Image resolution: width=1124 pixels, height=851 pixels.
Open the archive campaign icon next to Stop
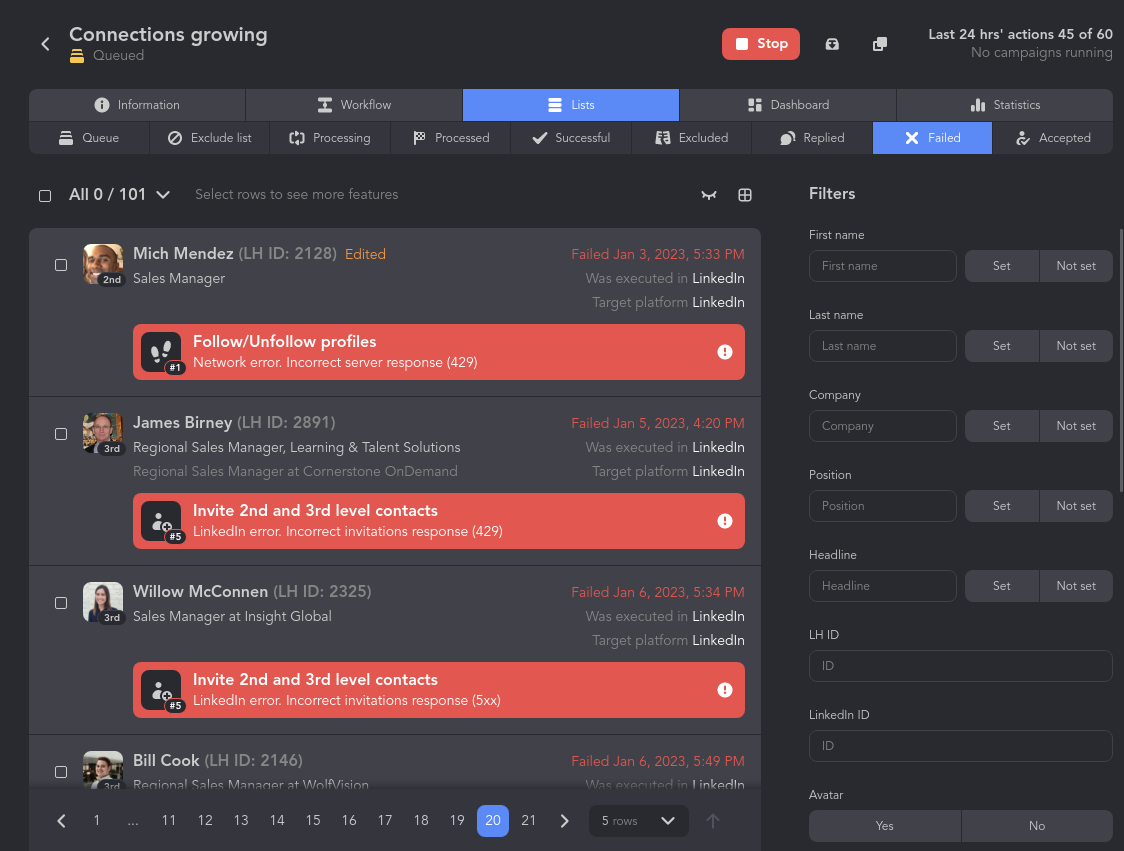tap(832, 44)
